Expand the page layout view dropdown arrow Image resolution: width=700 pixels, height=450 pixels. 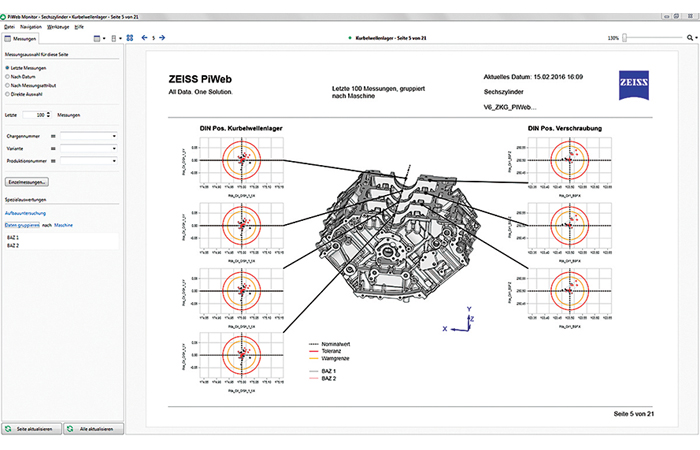(104, 38)
